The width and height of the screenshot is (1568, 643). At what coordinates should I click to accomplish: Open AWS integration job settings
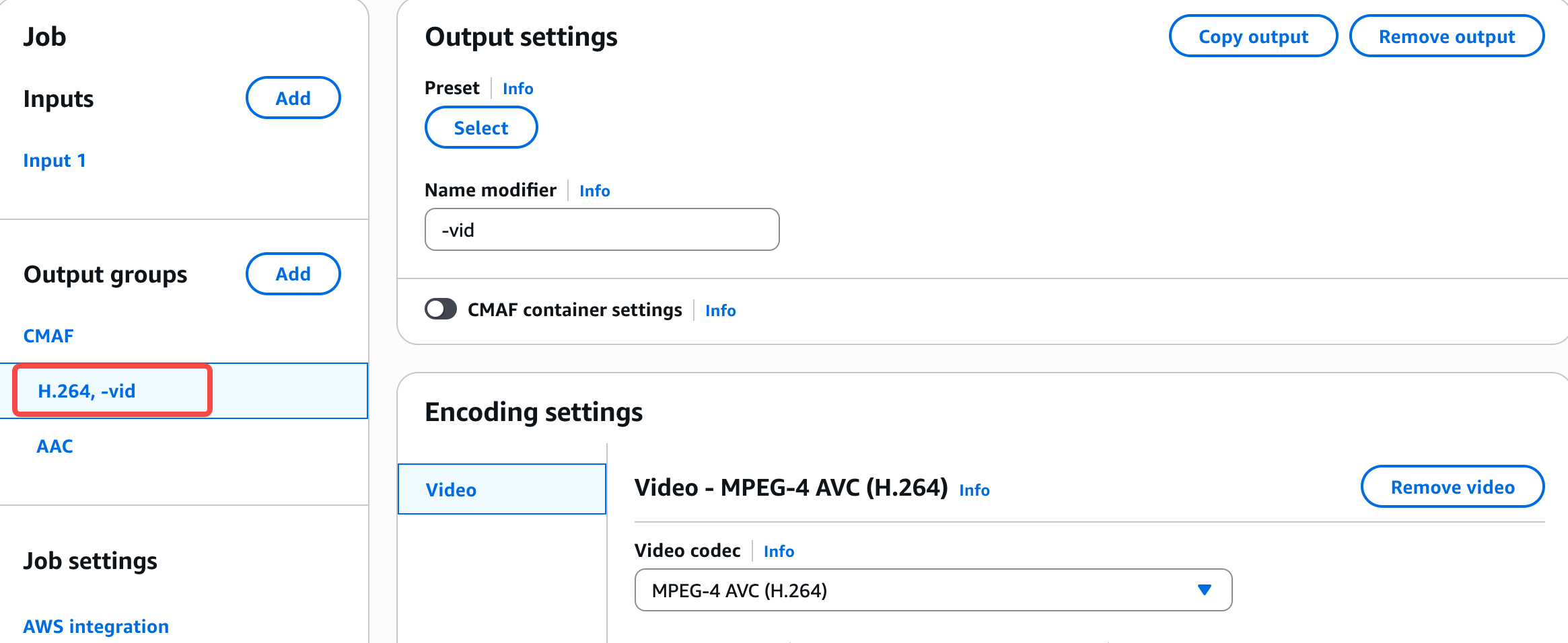pos(96,626)
